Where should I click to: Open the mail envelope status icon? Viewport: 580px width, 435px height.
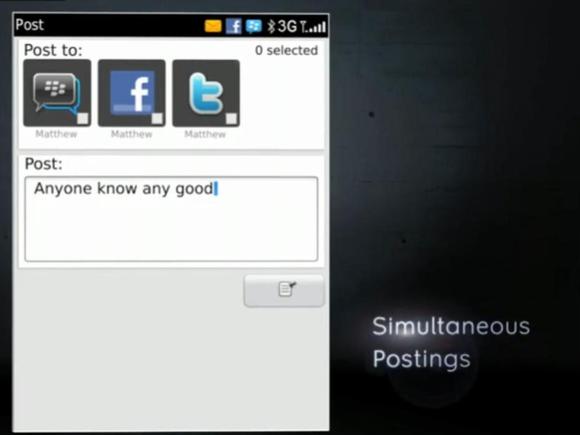tap(213, 26)
